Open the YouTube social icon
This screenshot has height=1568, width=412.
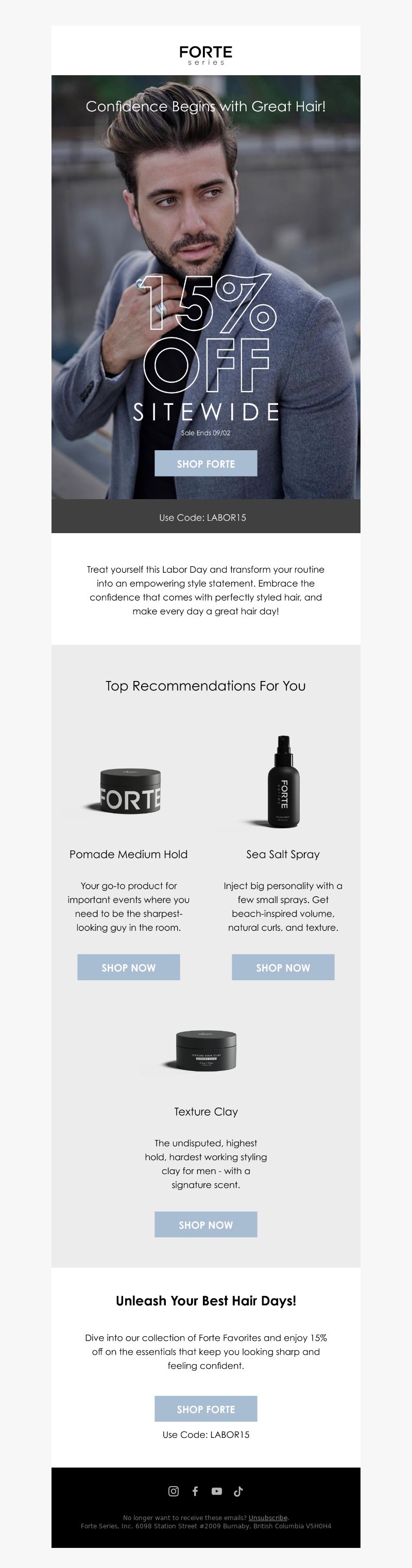point(217,1491)
